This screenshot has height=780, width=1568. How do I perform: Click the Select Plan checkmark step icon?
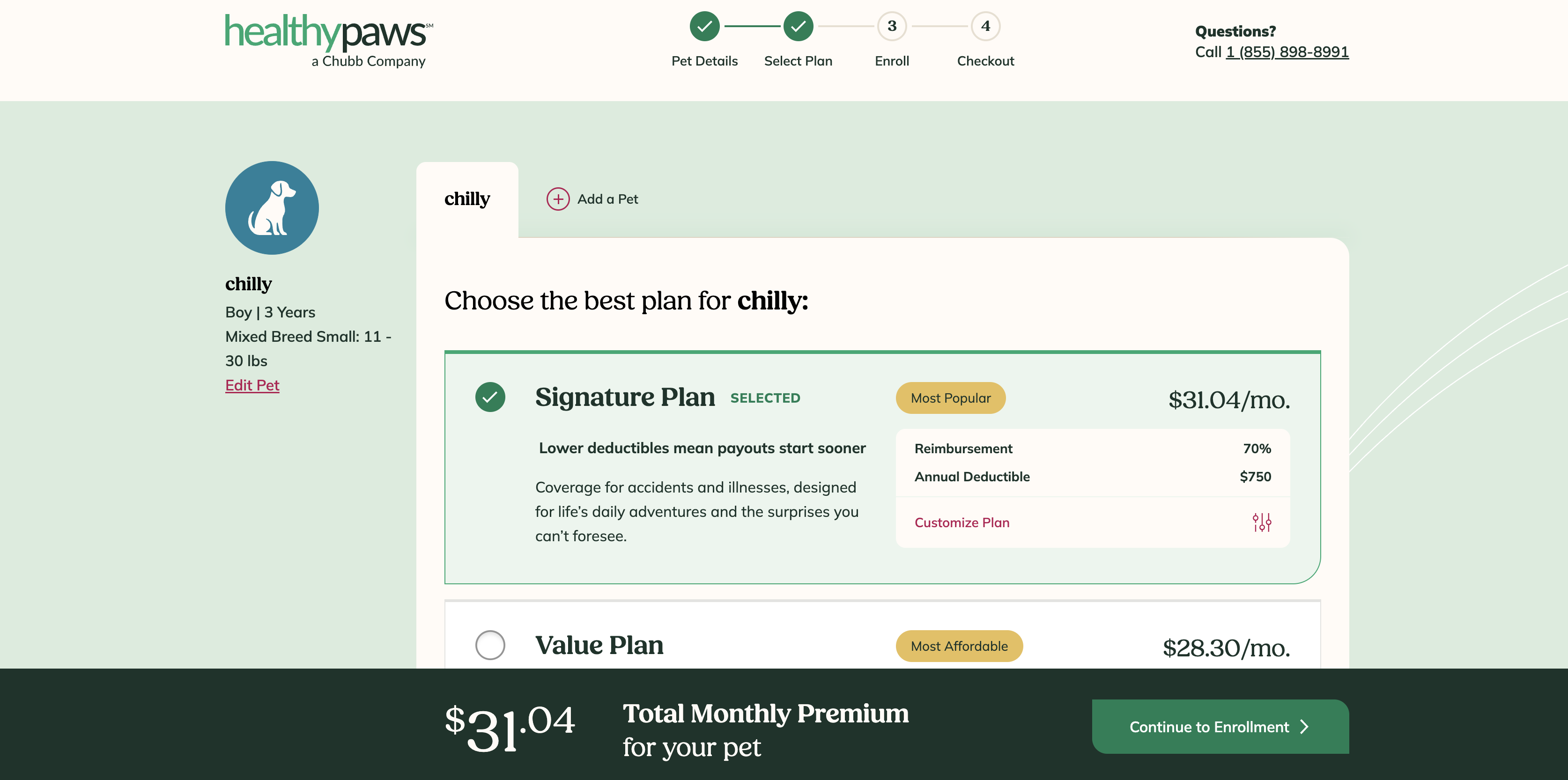pyautogui.click(x=798, y=26)
